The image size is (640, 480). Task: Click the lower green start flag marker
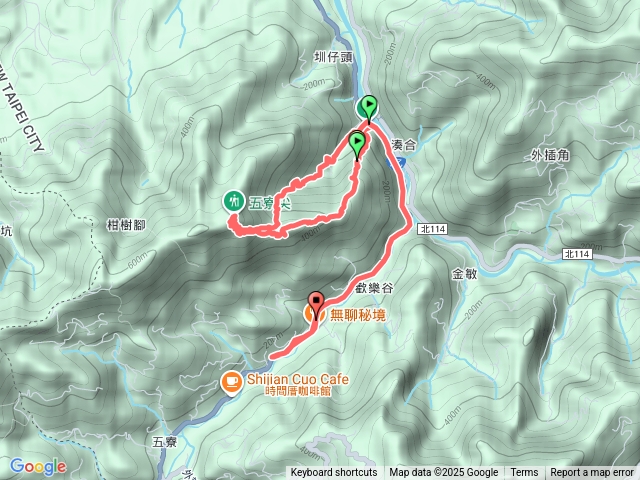(x=358, y=147)
